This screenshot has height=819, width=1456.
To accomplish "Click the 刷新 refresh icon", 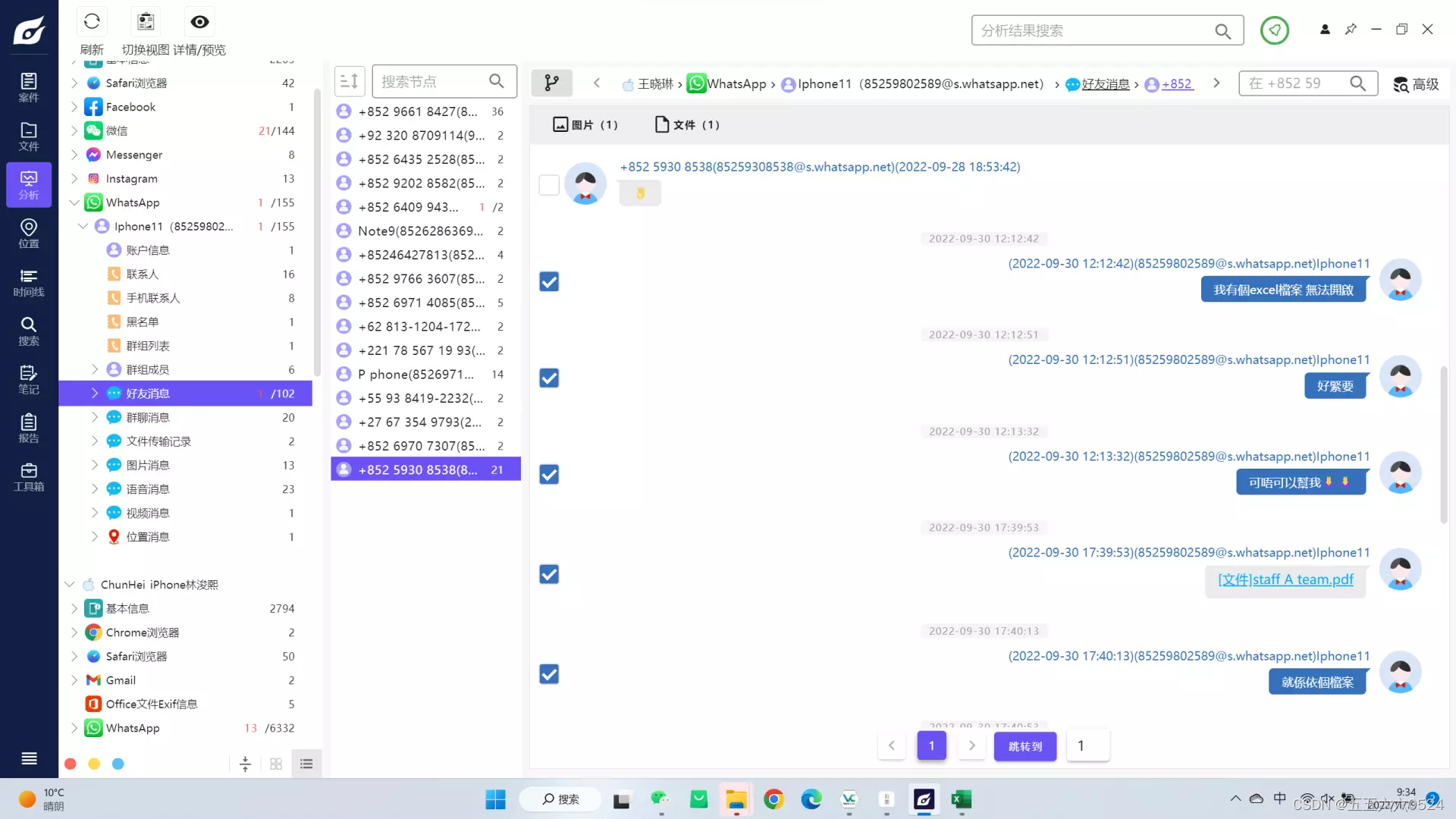I will point(92,22).
